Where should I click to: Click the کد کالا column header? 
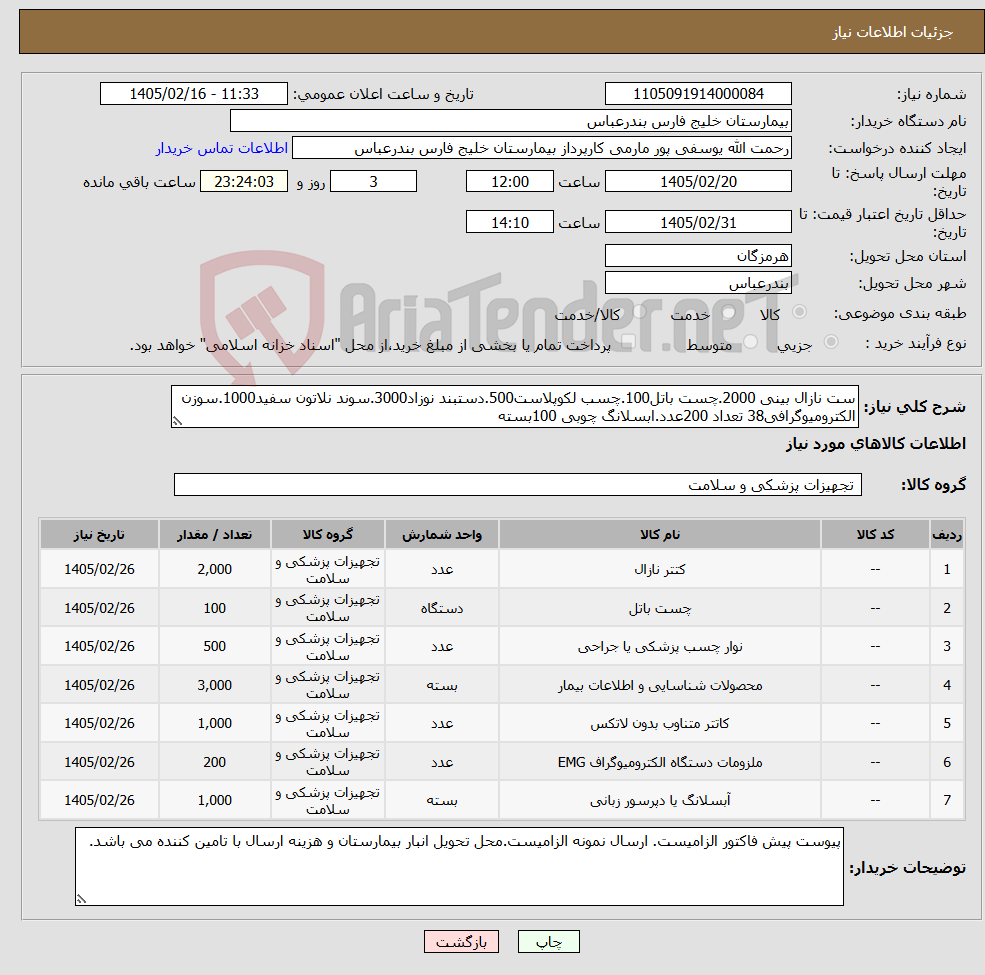[x=875, y=535]
